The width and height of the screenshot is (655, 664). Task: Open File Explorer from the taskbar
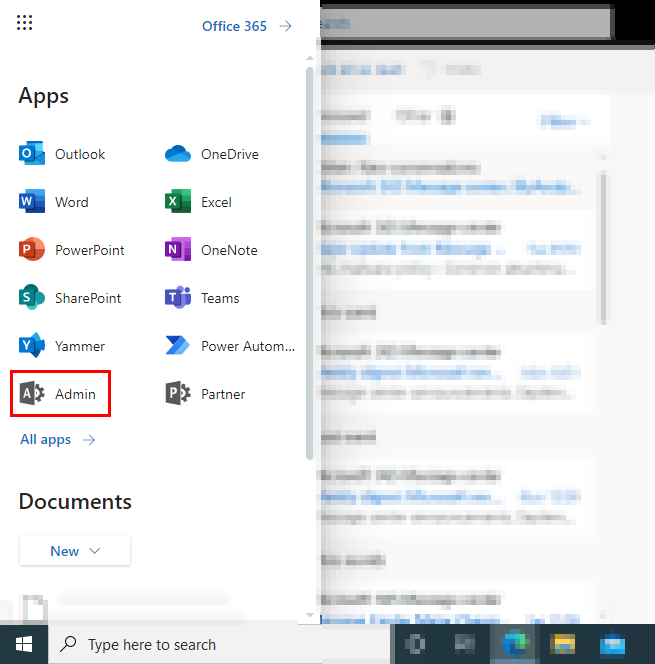pos(563,645)
